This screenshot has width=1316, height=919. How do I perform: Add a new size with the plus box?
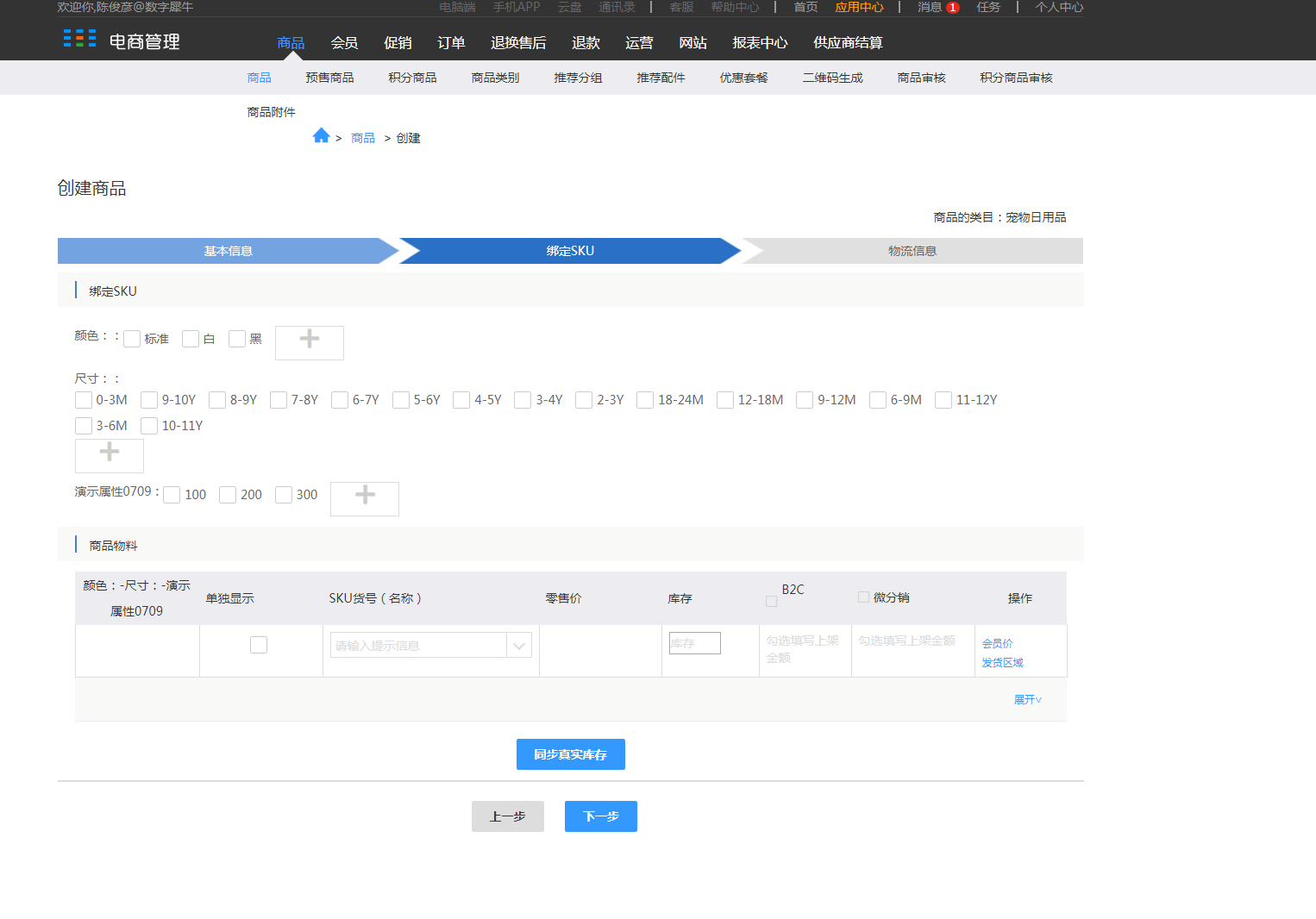(110, 455)
